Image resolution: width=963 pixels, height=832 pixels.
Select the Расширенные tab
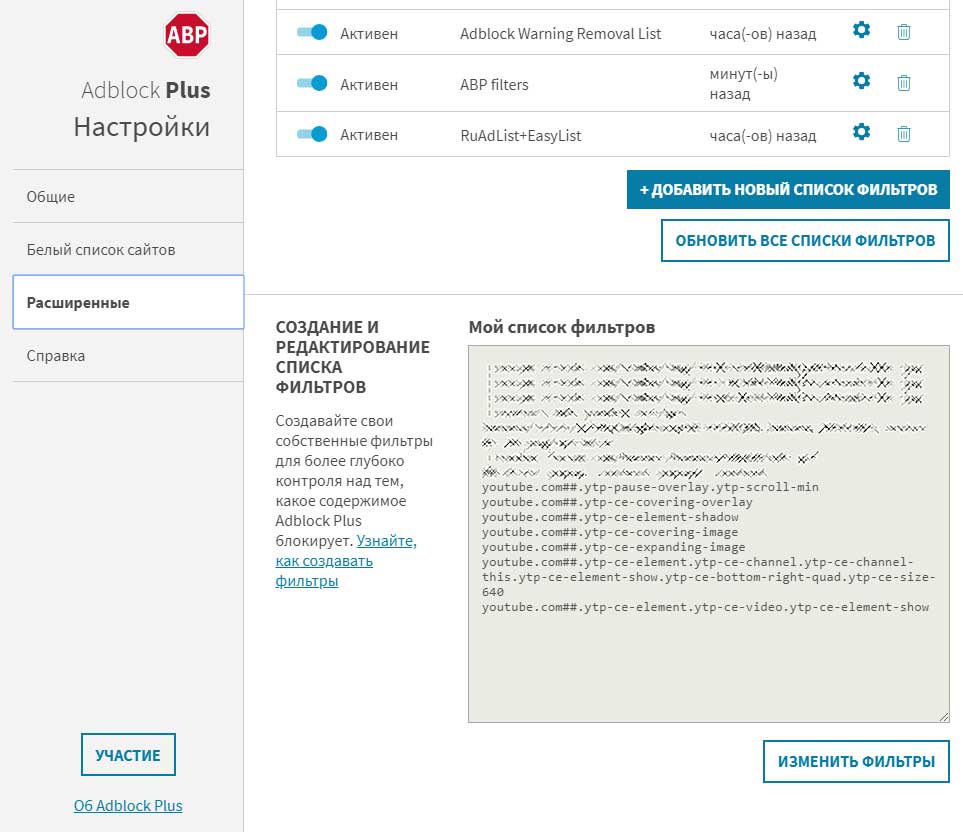pyautogui.click(x=128, y=302)
